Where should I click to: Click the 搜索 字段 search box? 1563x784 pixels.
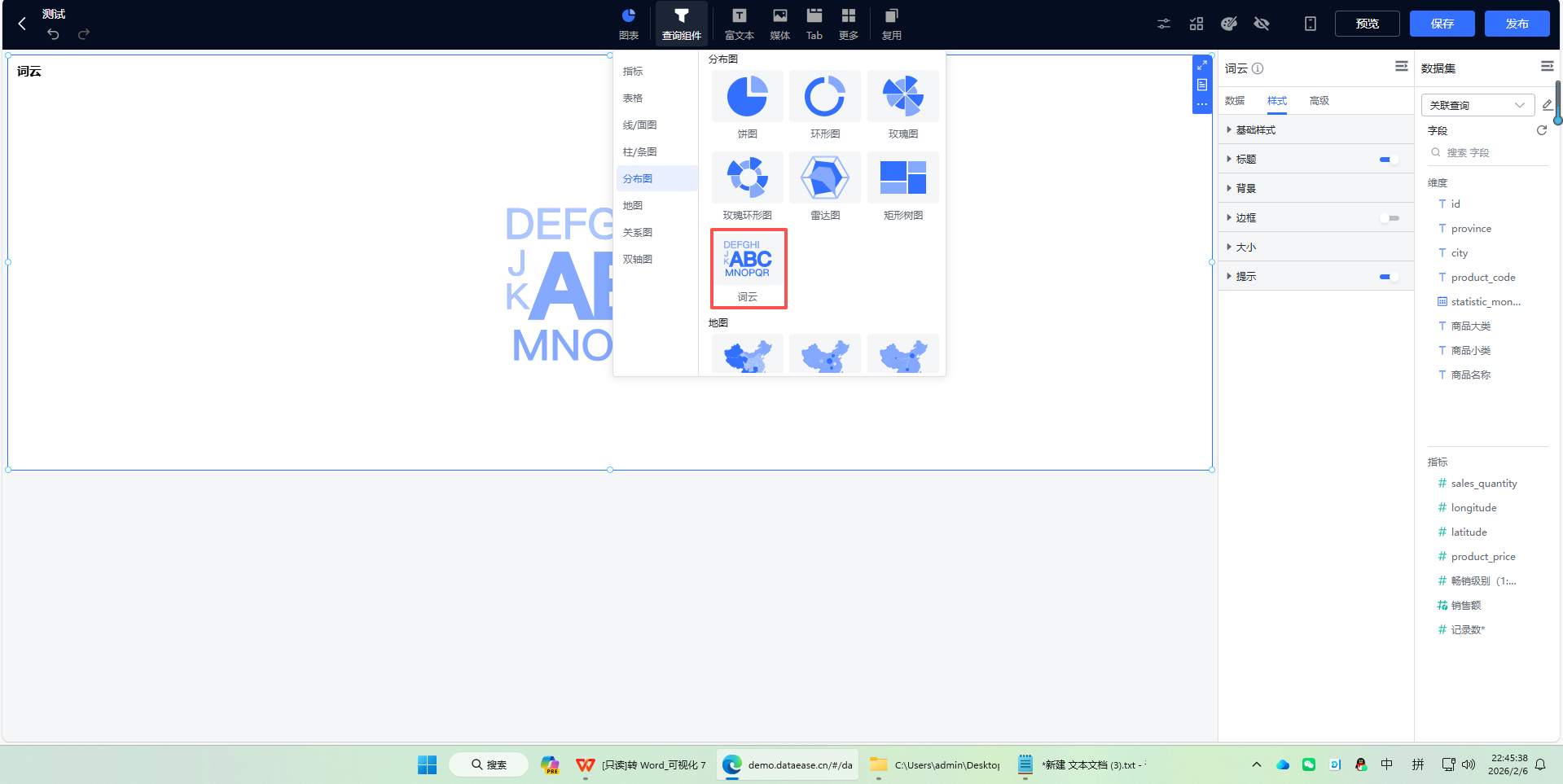tap(1488, 153)
